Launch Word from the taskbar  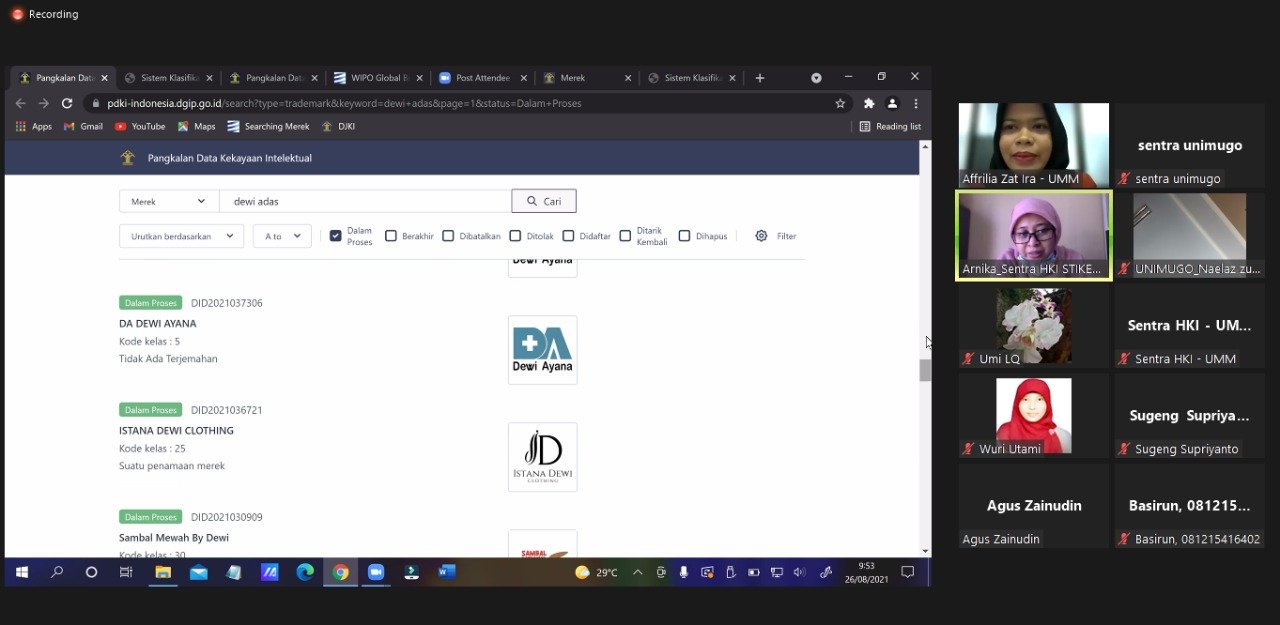click(x=447, y=572)
